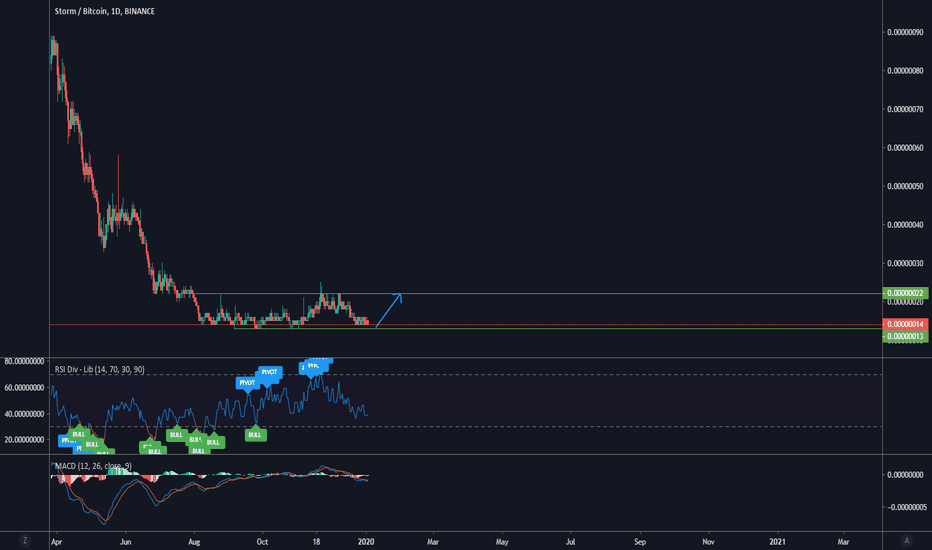Click the 0.00000070 price axis label
This screenshot has height=550, width=932.
pos(905,109)
